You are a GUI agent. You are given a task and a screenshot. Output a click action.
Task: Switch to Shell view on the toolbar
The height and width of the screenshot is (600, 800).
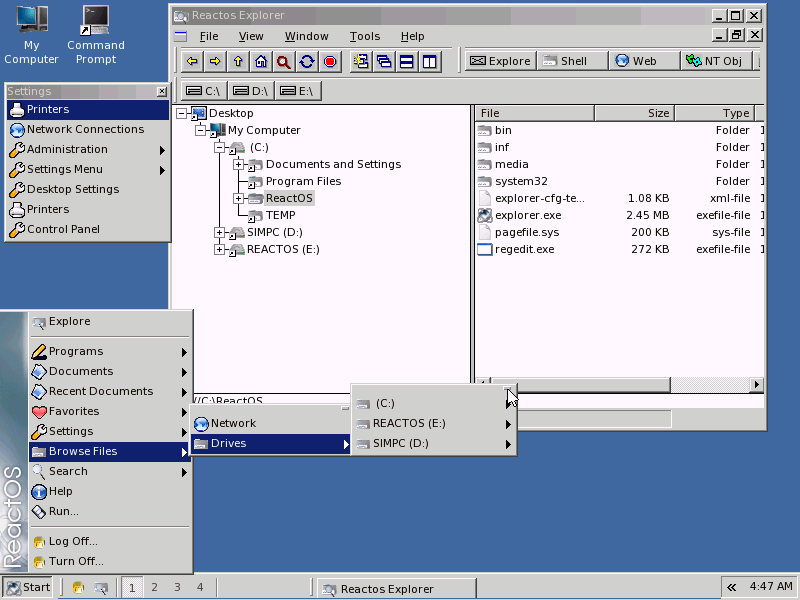pos(565,60)
